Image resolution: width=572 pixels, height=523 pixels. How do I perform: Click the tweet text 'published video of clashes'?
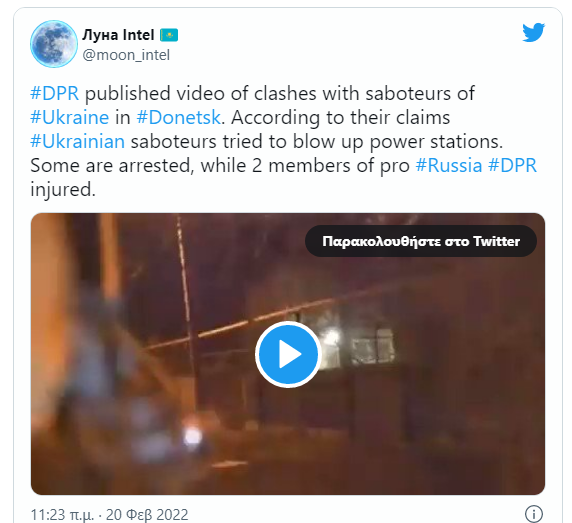(x=201, y=93)
